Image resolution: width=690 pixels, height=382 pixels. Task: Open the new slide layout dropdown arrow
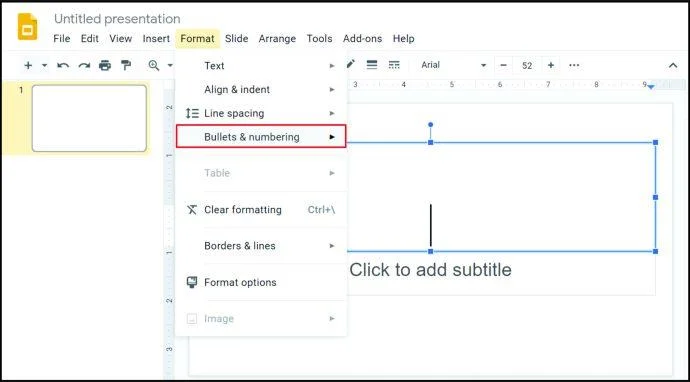[x=44, y=66]
